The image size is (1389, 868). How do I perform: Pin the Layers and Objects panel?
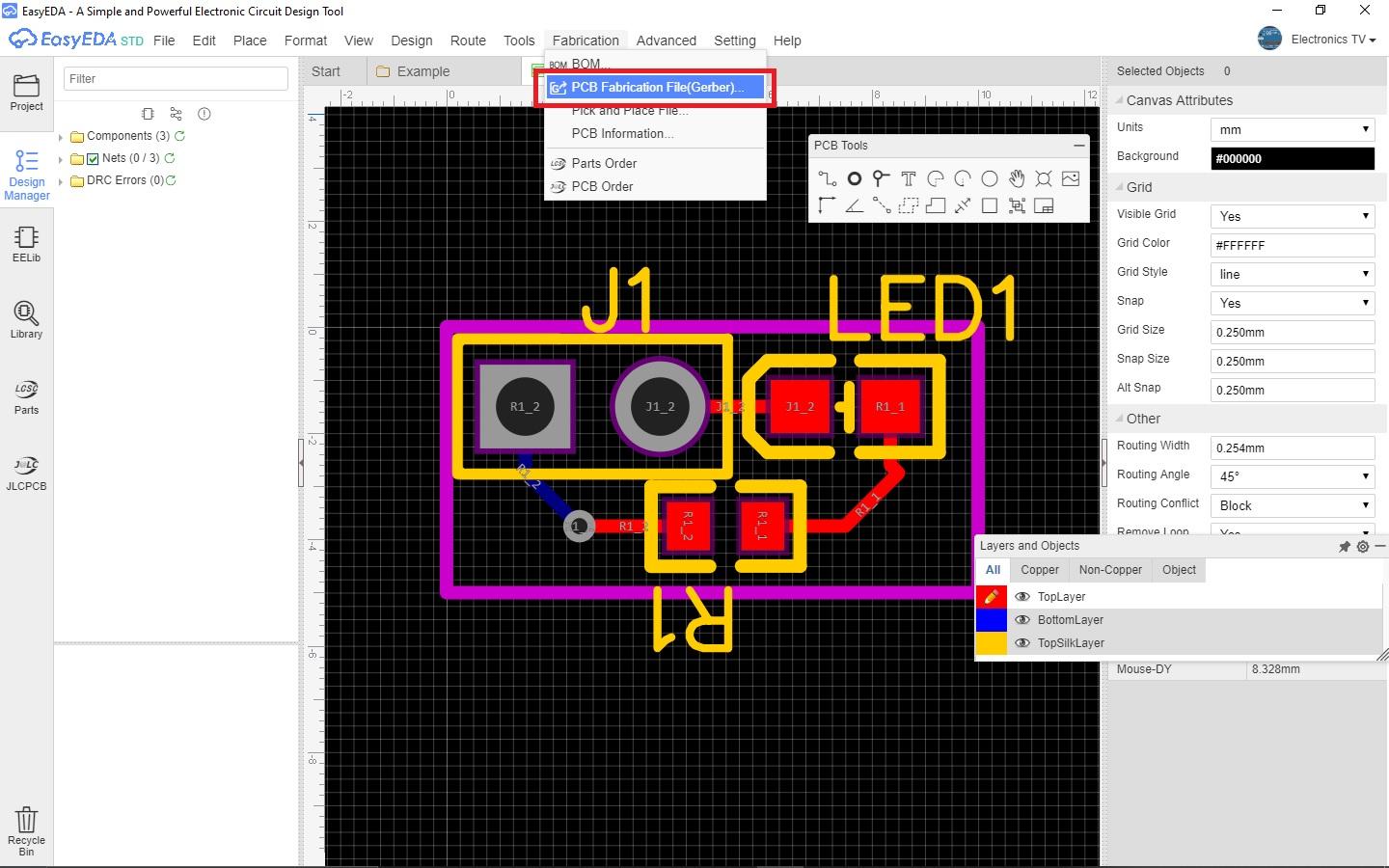coord(1344,546)
